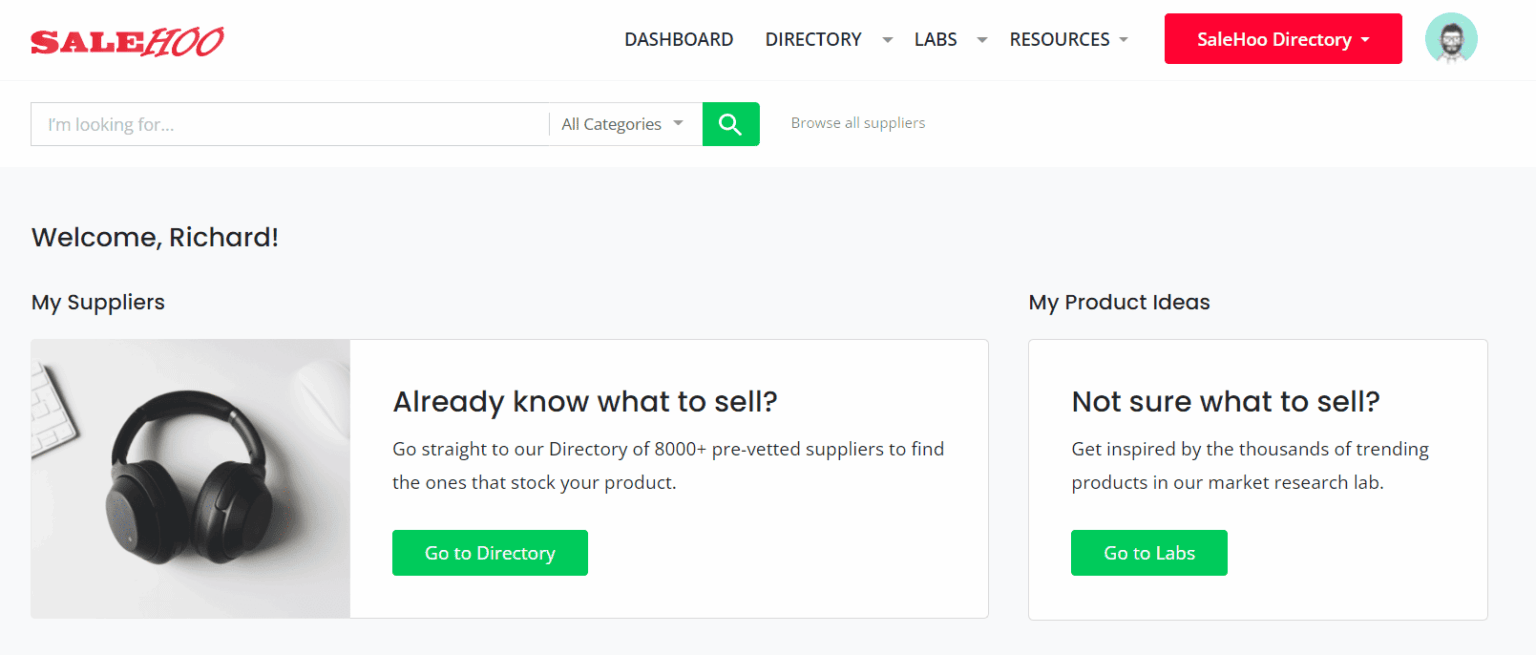
Task: Open the RESOURCES dropdown arrow
Action: click(1124, 39)
